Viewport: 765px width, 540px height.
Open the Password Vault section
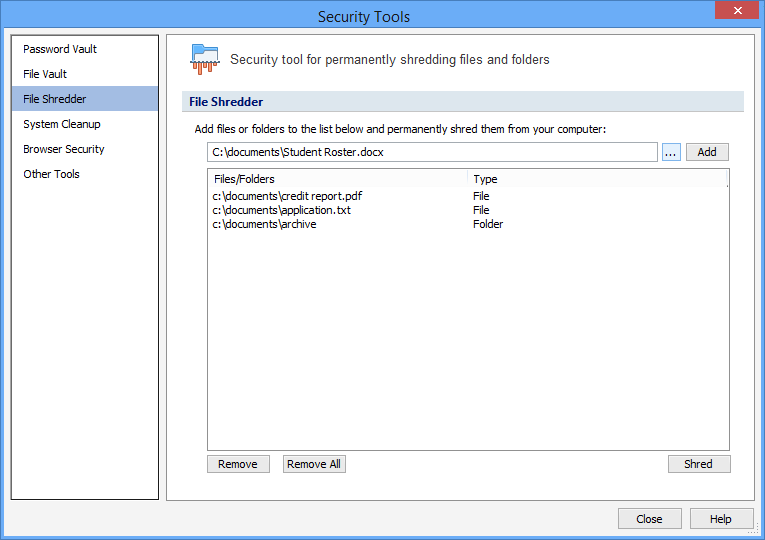click(x=60, y=49)
